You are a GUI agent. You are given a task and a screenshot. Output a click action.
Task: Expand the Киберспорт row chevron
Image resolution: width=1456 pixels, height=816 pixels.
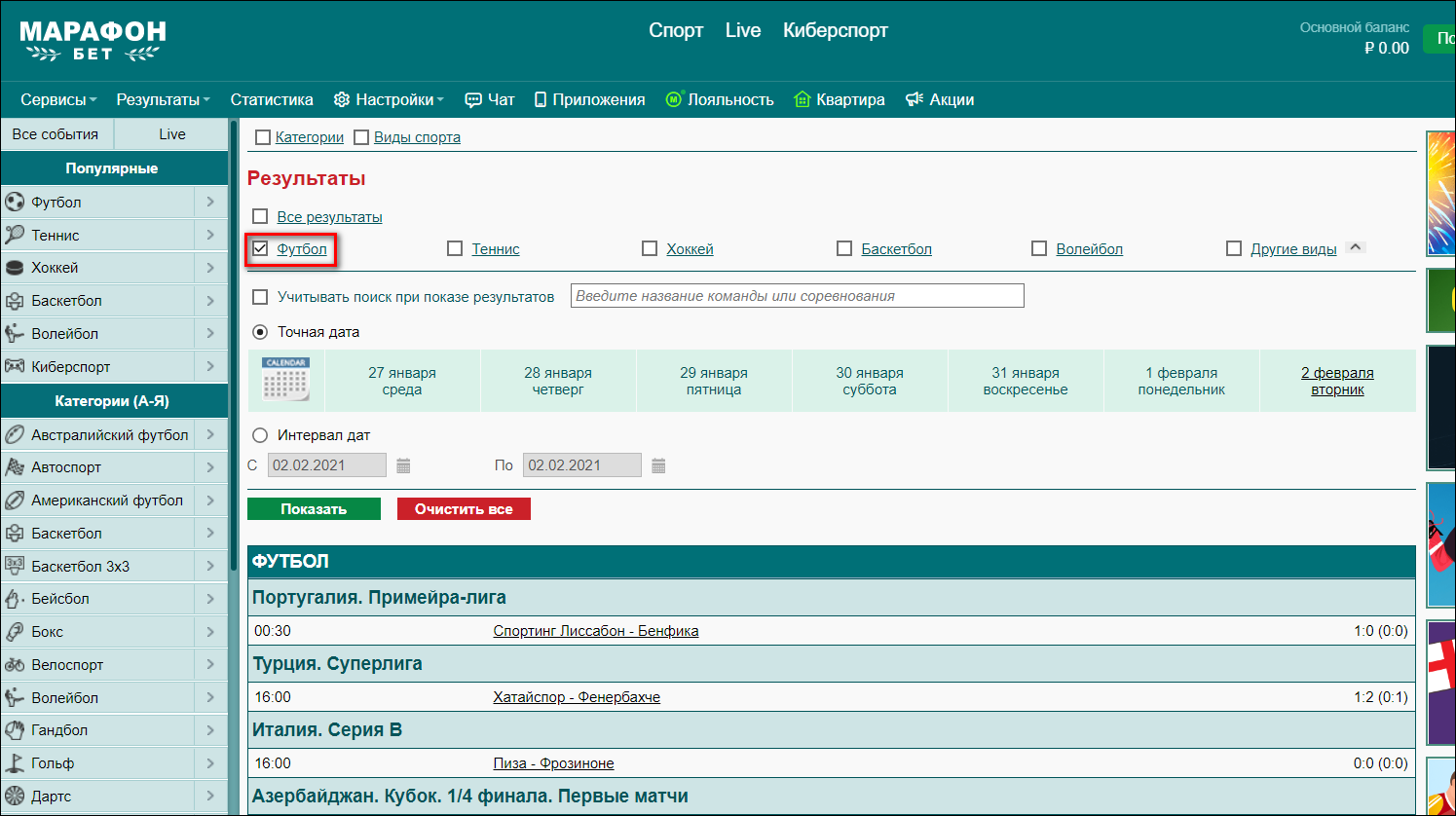[x=210, y=366]
